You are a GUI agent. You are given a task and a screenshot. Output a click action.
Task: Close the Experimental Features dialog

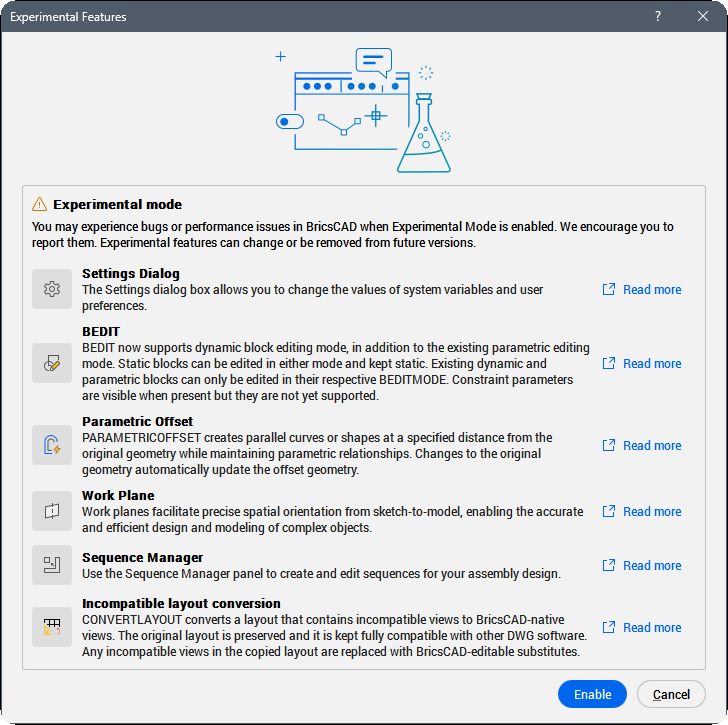(703, 17)
